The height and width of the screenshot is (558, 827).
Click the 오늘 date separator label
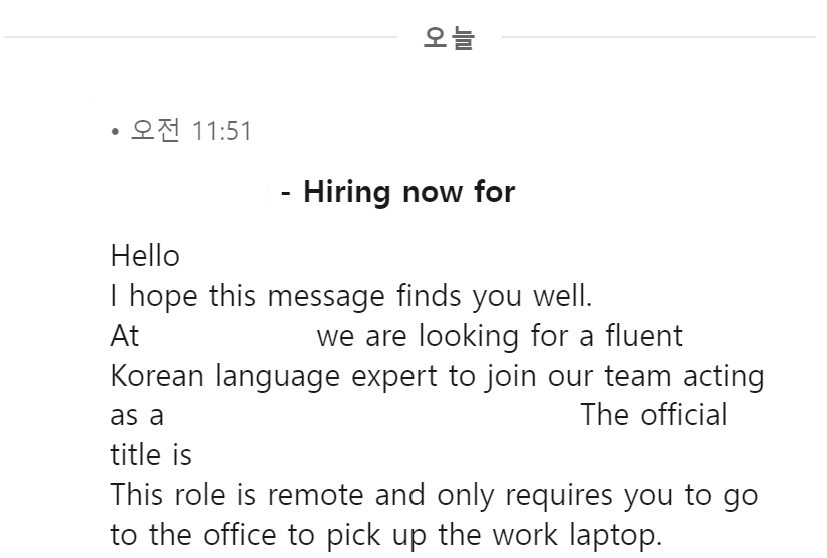[449, 37]
